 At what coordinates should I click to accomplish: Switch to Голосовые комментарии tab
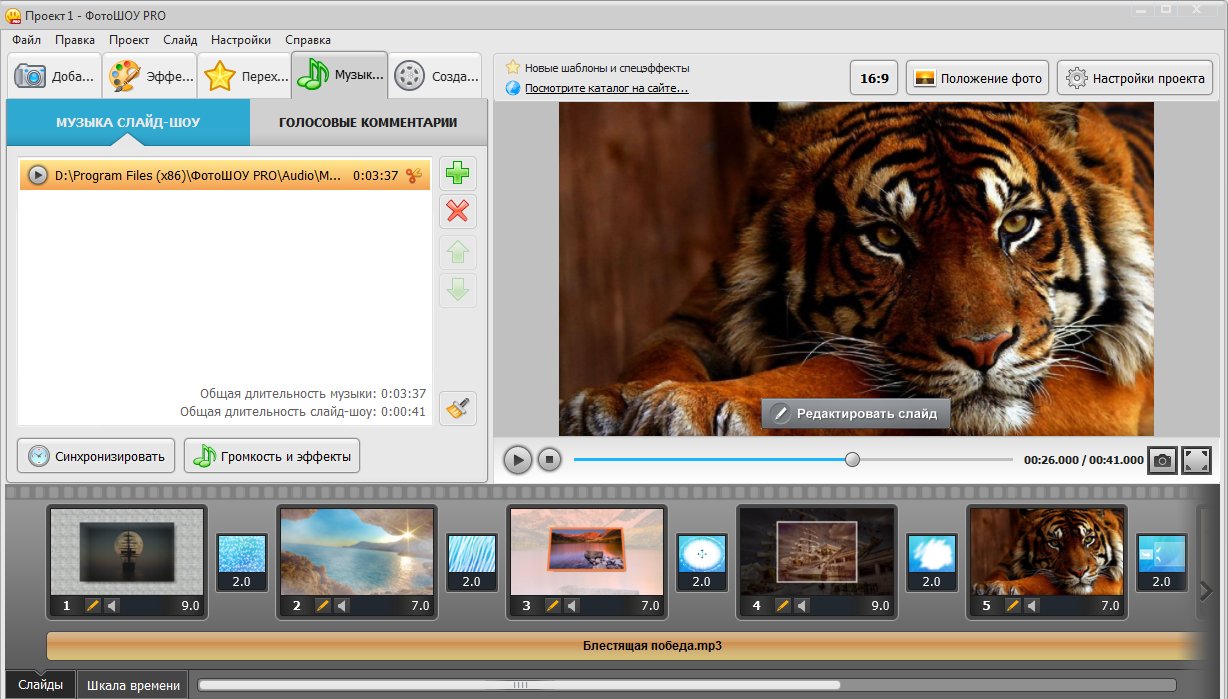(x=368, y=123)
